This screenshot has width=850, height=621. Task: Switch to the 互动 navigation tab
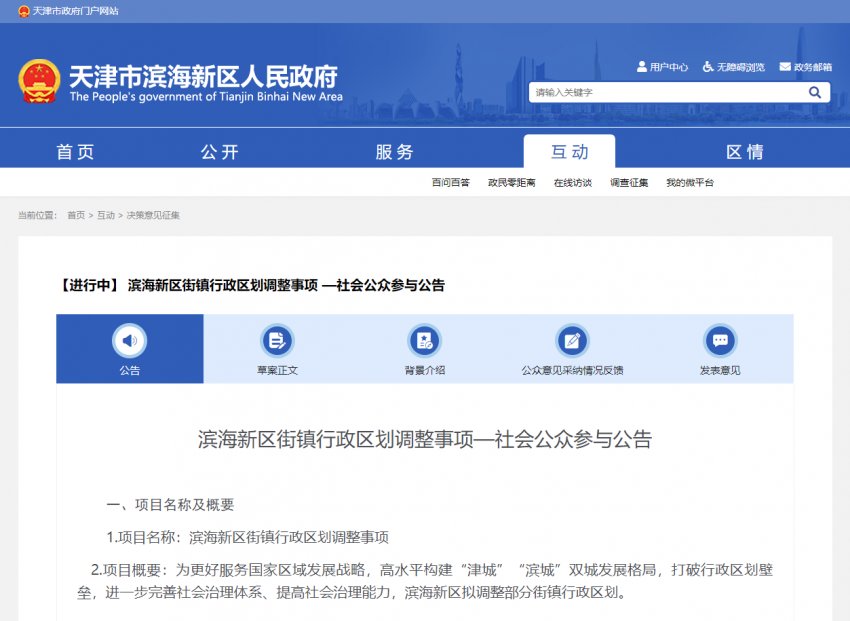(568, 151)
